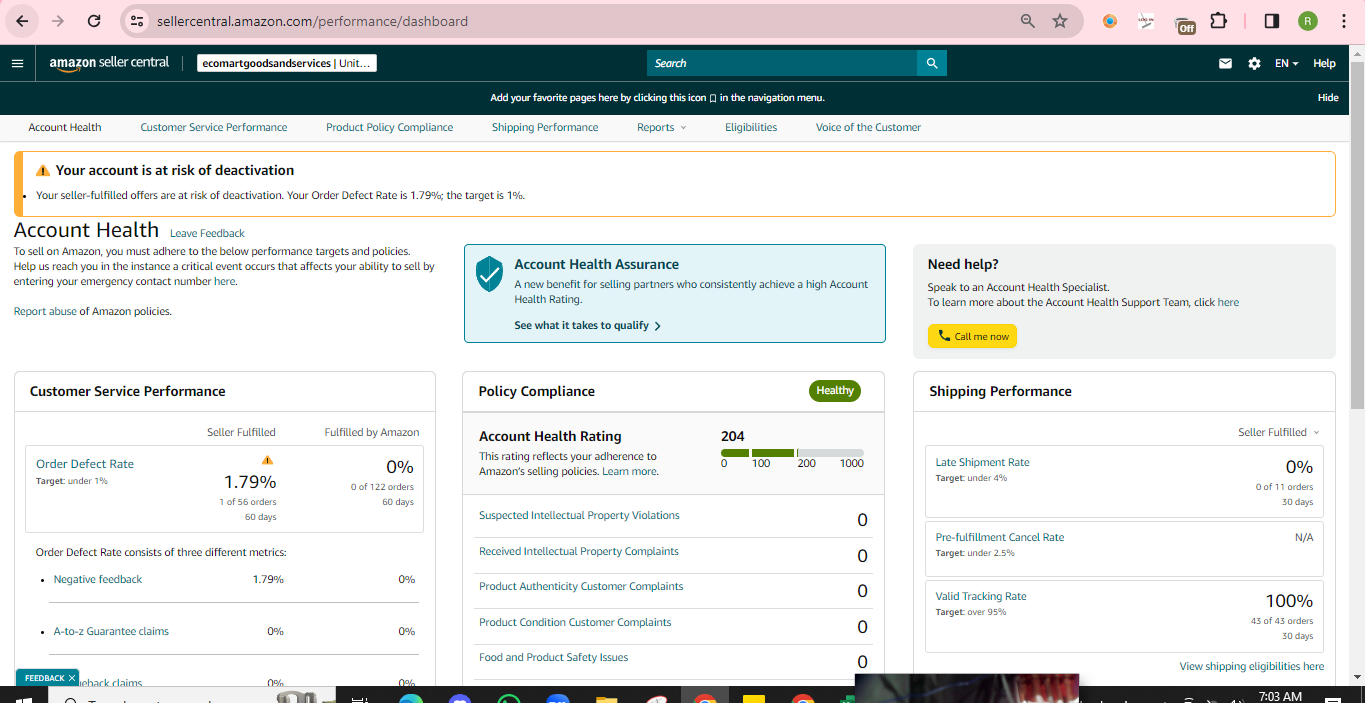Click the search magnifier button
This screenshot has width=1365, height=703.
[x=932, y=63]
